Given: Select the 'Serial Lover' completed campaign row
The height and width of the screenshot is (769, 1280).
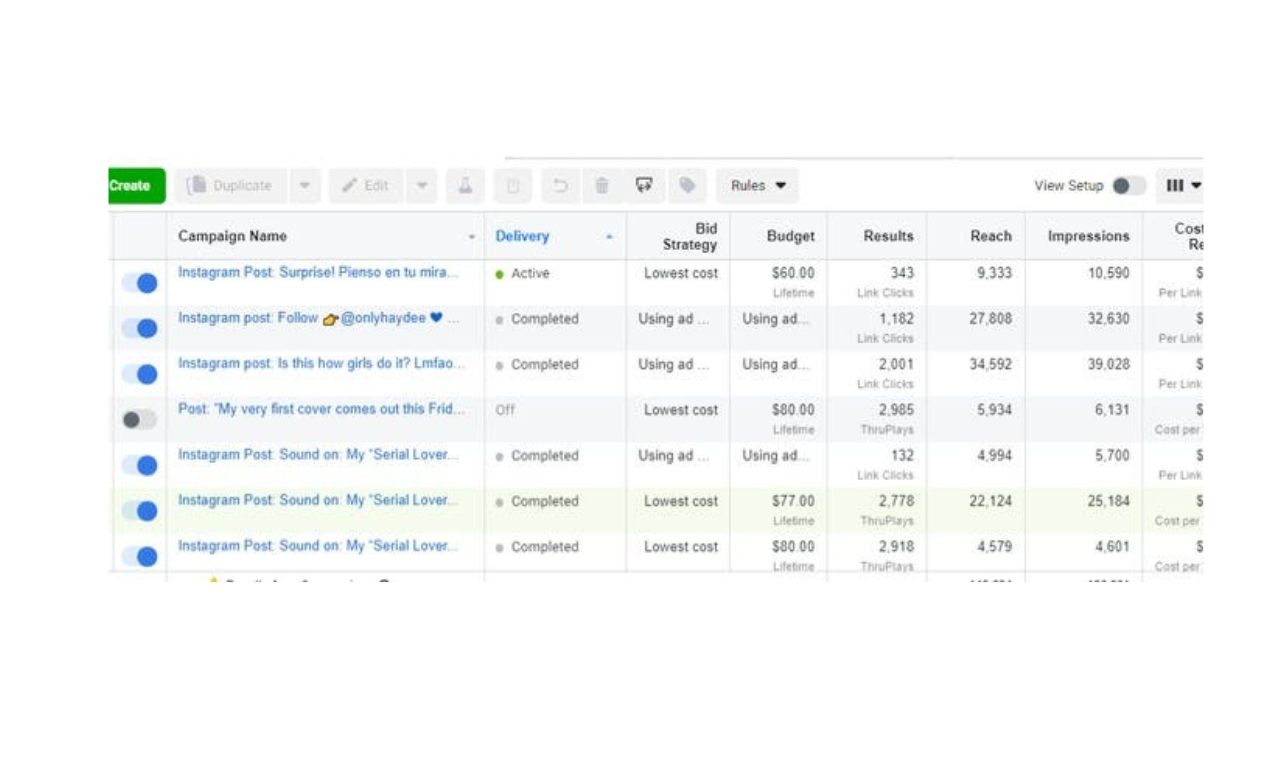Looking at the screenshot, I should [320, 501].
